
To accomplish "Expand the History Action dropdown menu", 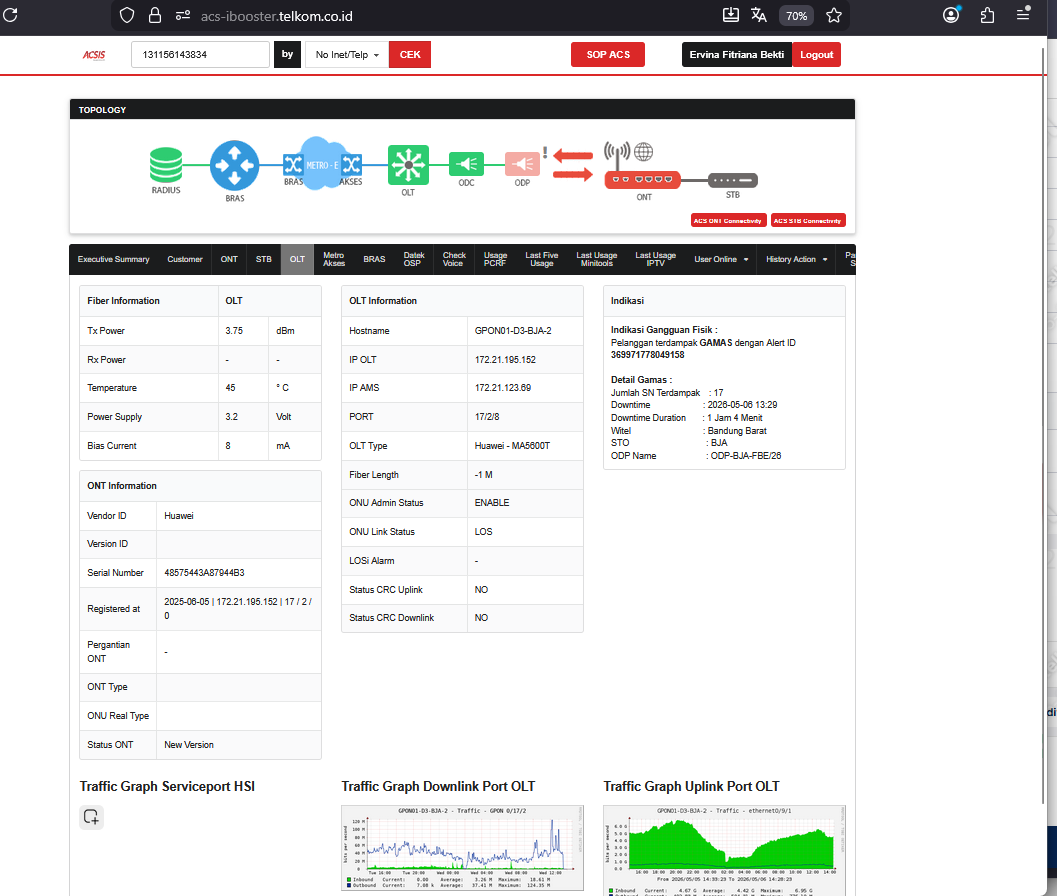I will point(796,260).
